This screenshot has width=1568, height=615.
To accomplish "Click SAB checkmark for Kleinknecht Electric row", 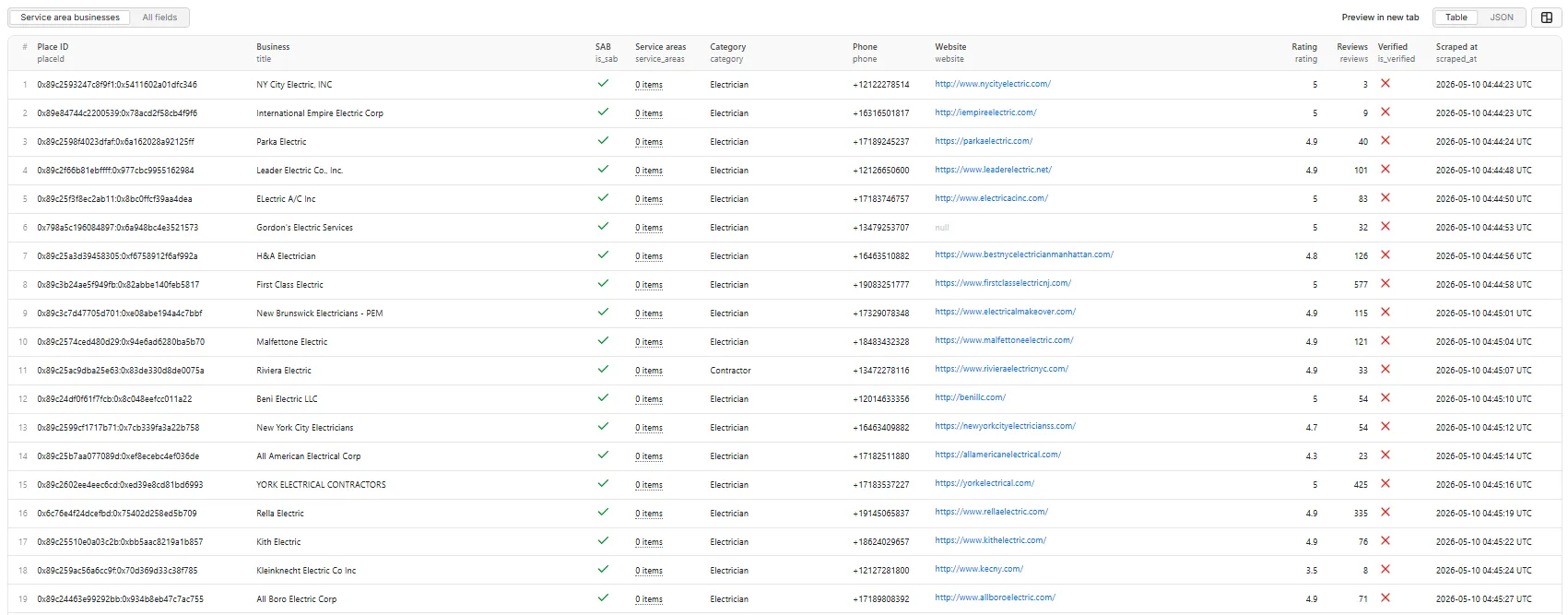I will pos(603,569).
